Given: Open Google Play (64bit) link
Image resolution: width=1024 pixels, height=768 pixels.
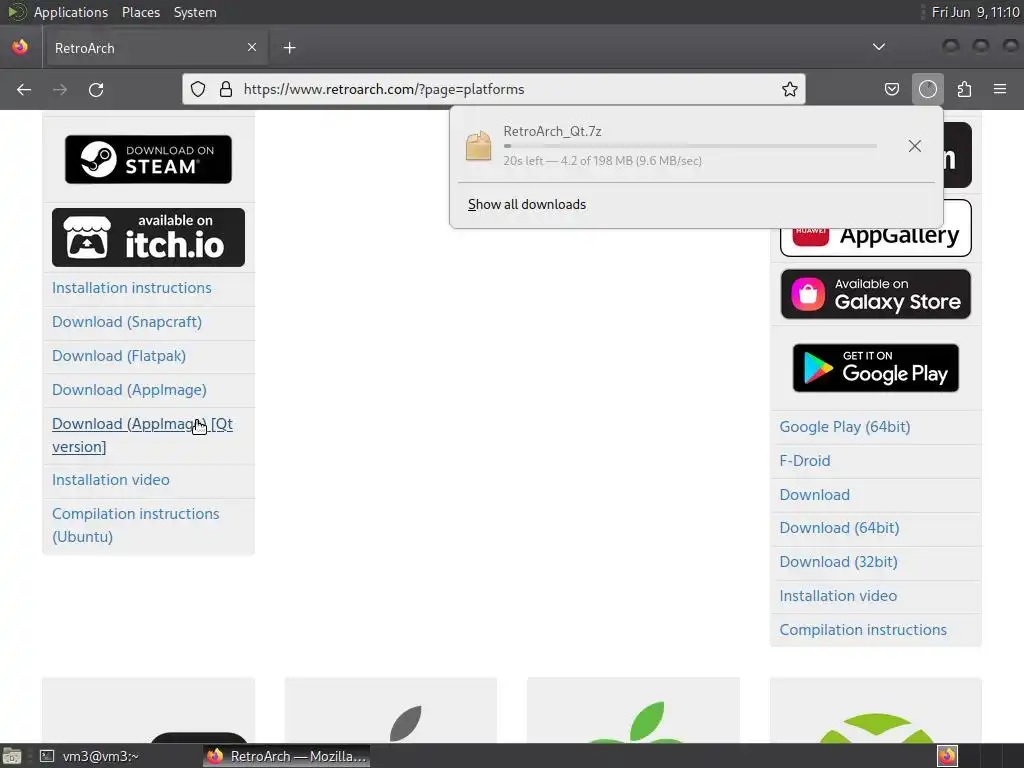Looking at the screenshot, I should click(844, 427).
